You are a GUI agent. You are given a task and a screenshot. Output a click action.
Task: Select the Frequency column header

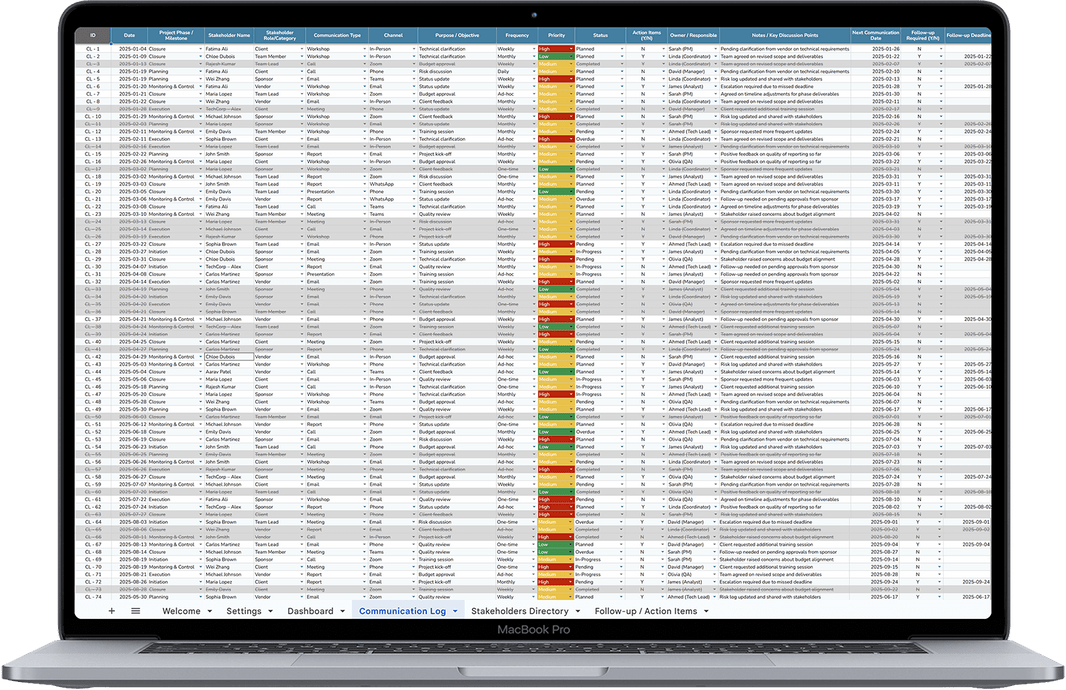pyautogui.click(x=517, y=35)
